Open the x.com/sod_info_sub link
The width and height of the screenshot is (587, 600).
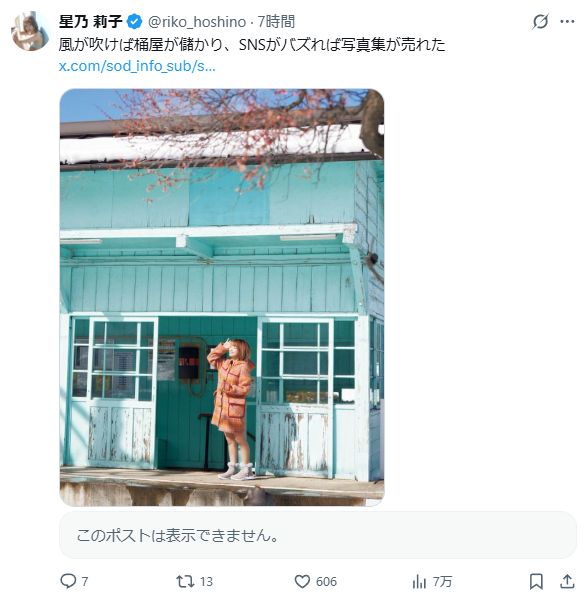137,66
